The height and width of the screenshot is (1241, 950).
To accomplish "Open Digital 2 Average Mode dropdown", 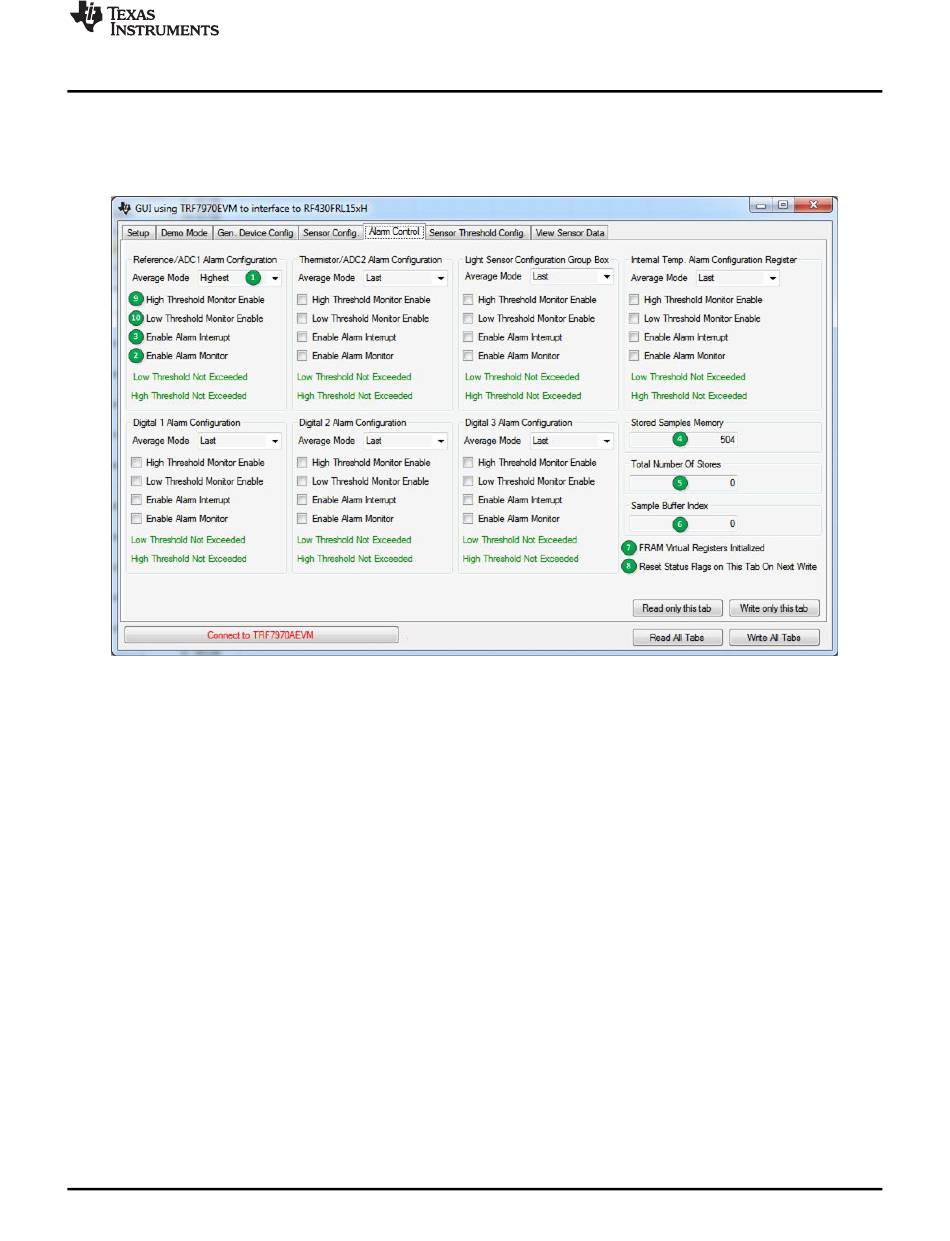I will [x=404, y=440].
